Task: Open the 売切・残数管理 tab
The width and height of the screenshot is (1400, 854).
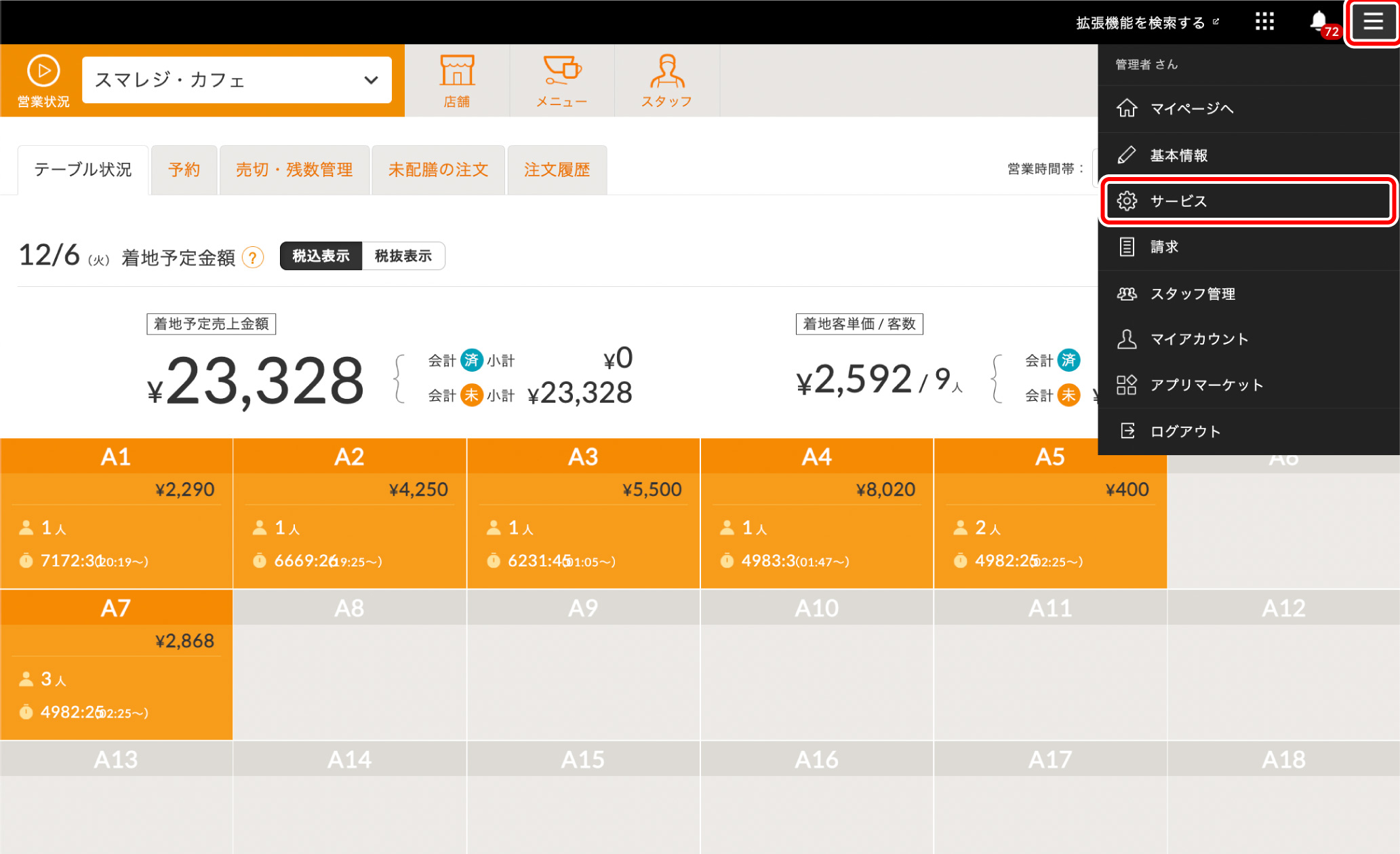Action: [x=294, y=170]
